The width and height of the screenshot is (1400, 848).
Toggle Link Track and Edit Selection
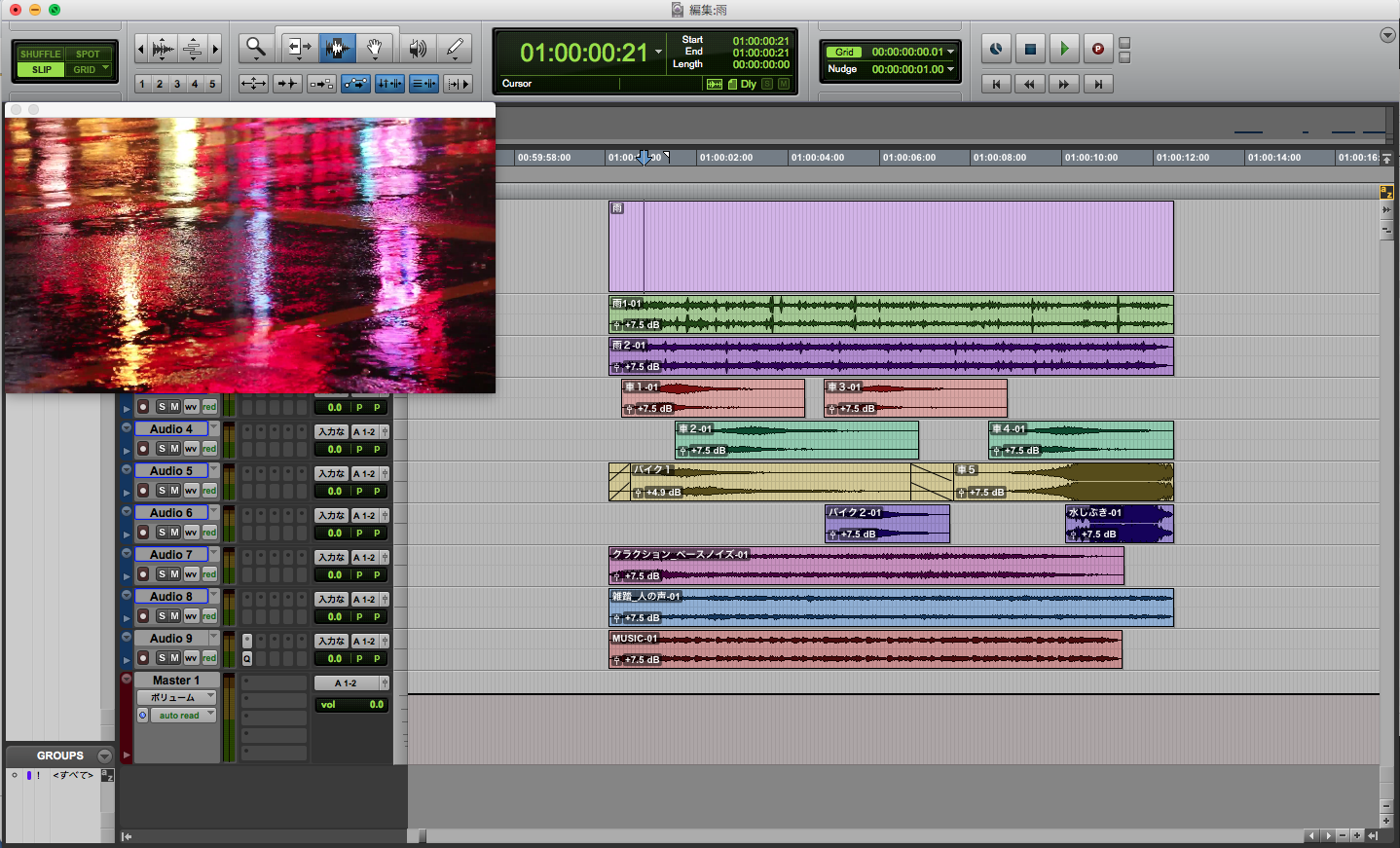(x=424, y=84)
